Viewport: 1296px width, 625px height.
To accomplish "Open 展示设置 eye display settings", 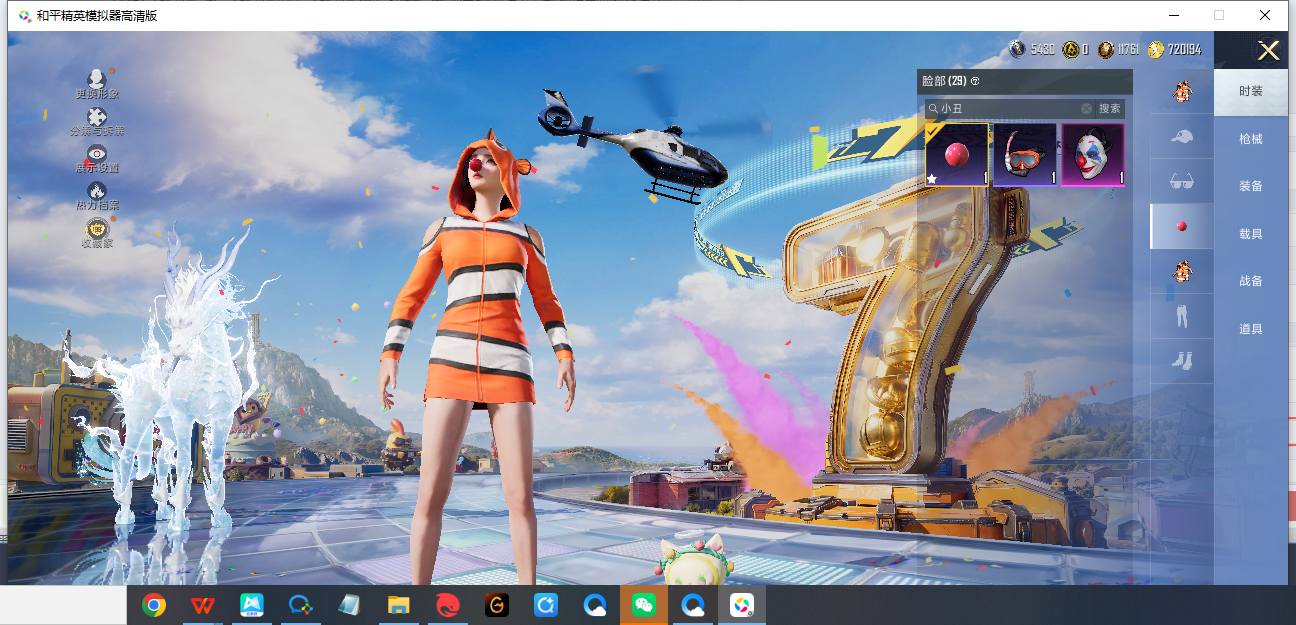I will [97, 154].
